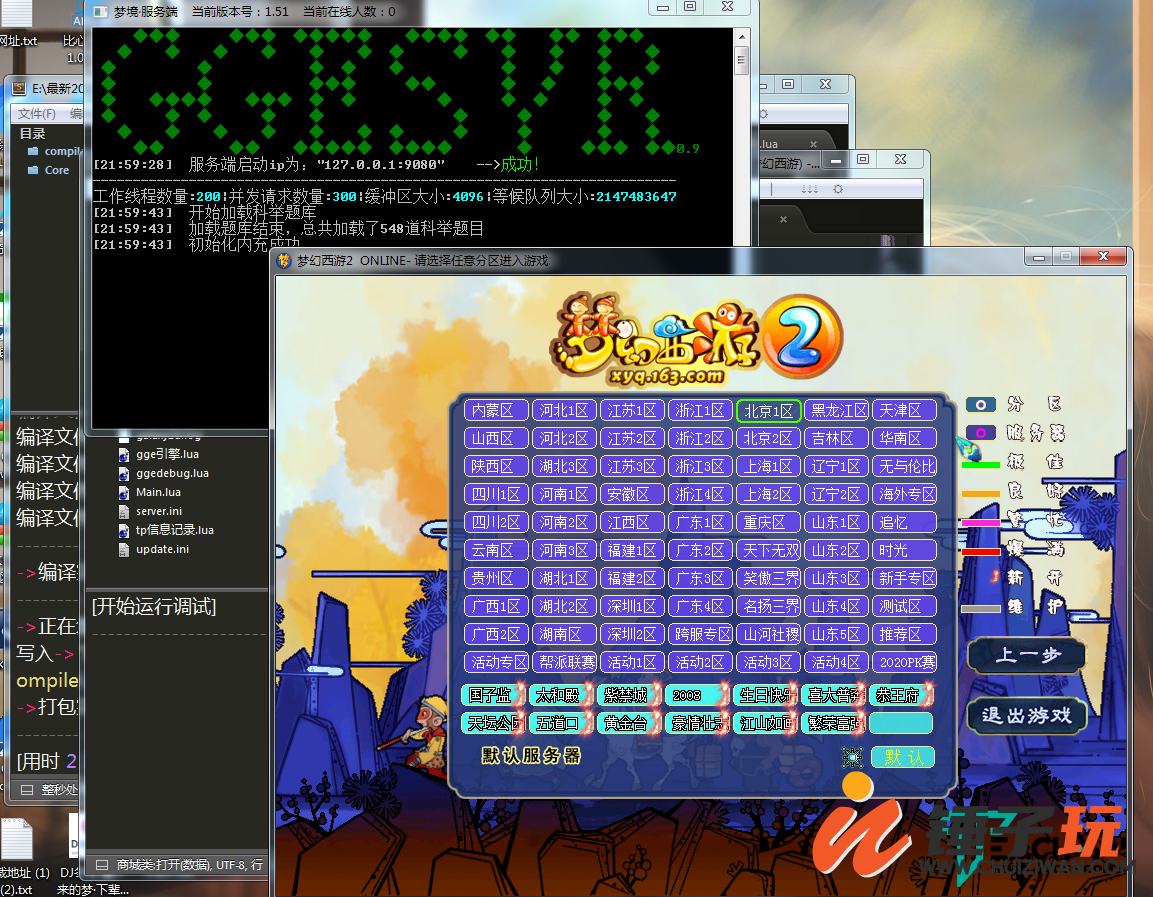Viewport: 1153px width, 897px height.
Task: Pick 海外专区 region
Action: click(904, 494)
